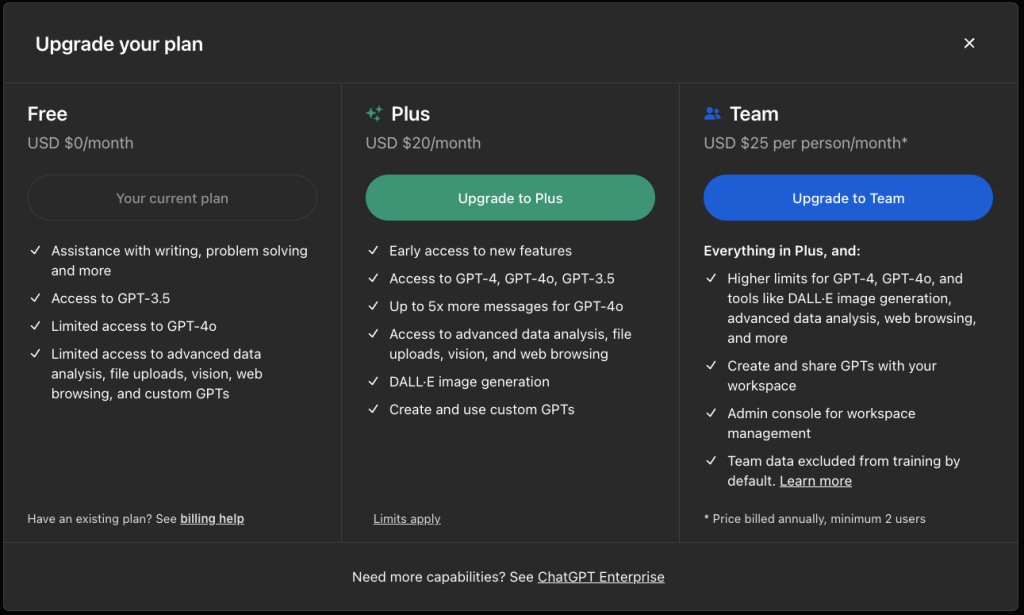Open the billing help link

click(x=212, y=519)
